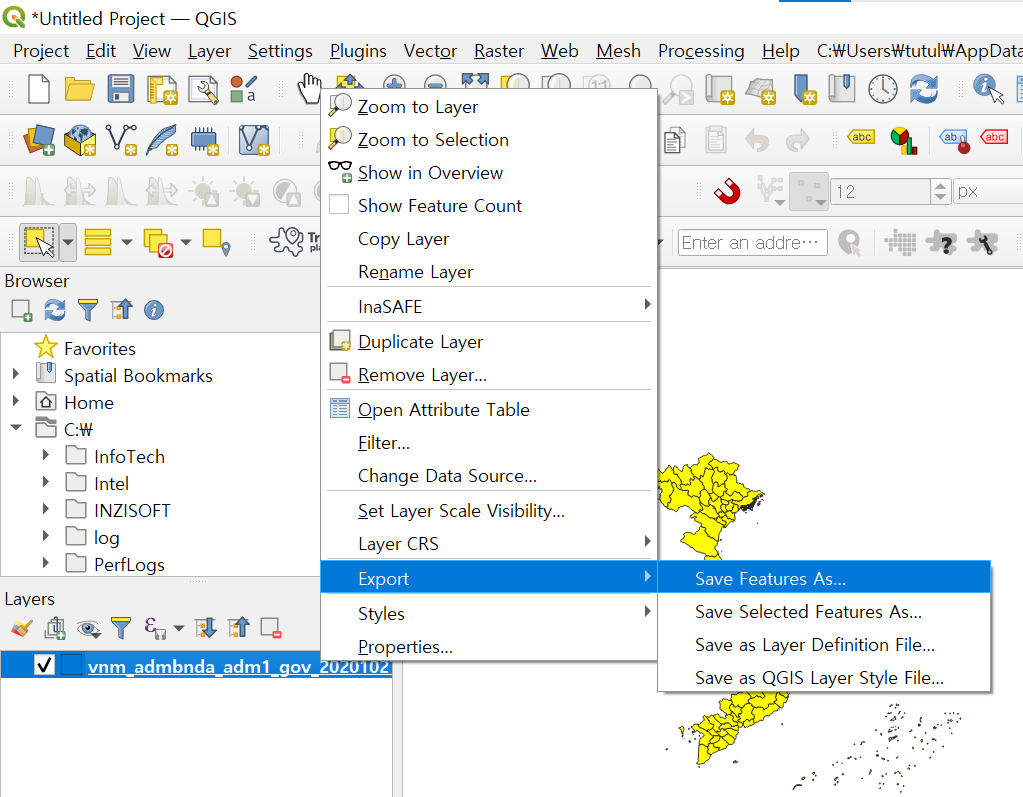Open the Layout Manager icon
The width and height of the screenshot is (1023, 797).
[204, 89]
